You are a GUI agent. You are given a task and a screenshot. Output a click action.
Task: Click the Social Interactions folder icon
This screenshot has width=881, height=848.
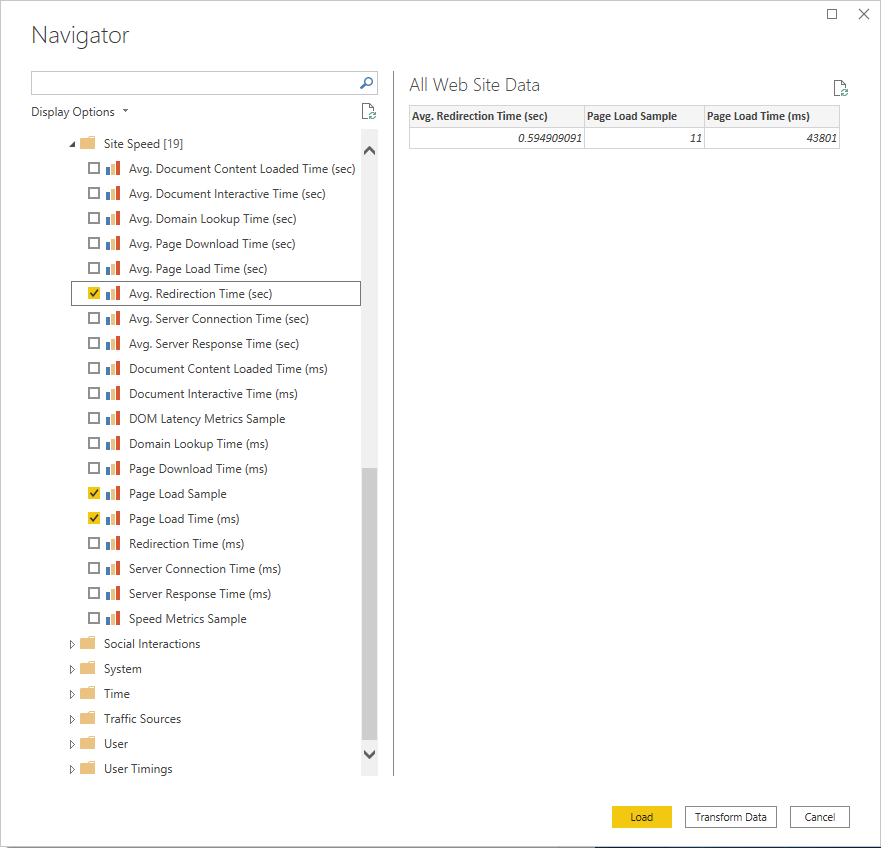88,644
